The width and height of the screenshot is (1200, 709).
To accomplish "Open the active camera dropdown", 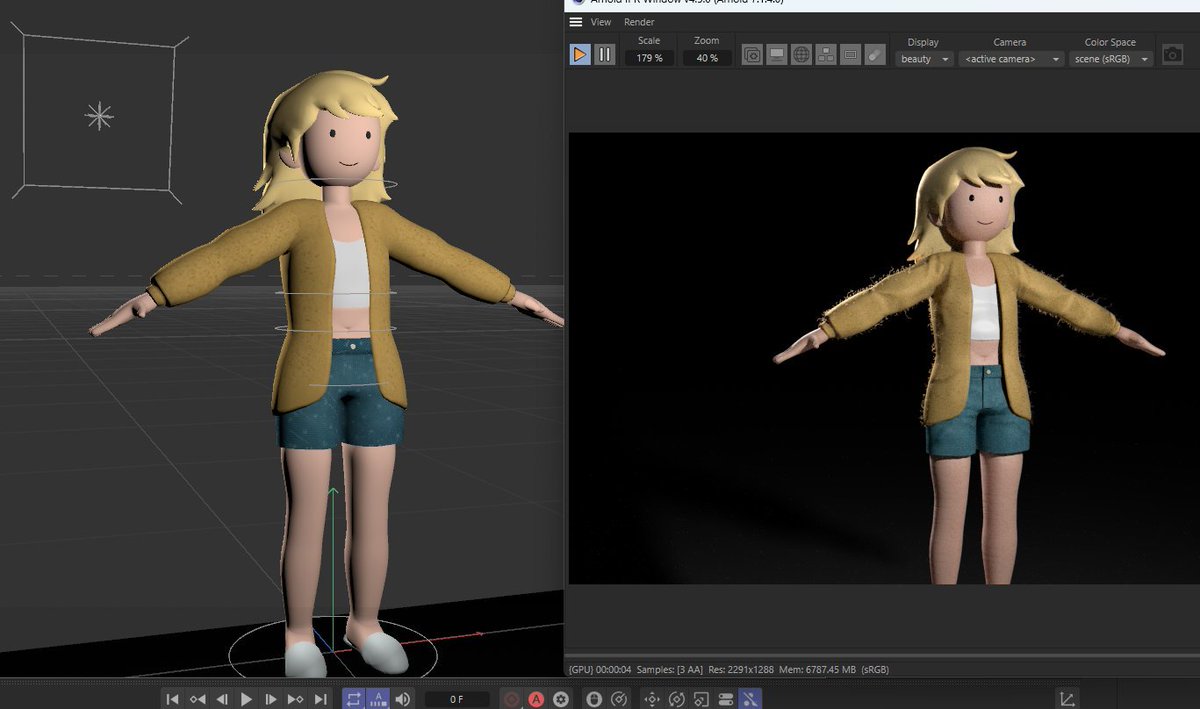I will (1010, 59).
